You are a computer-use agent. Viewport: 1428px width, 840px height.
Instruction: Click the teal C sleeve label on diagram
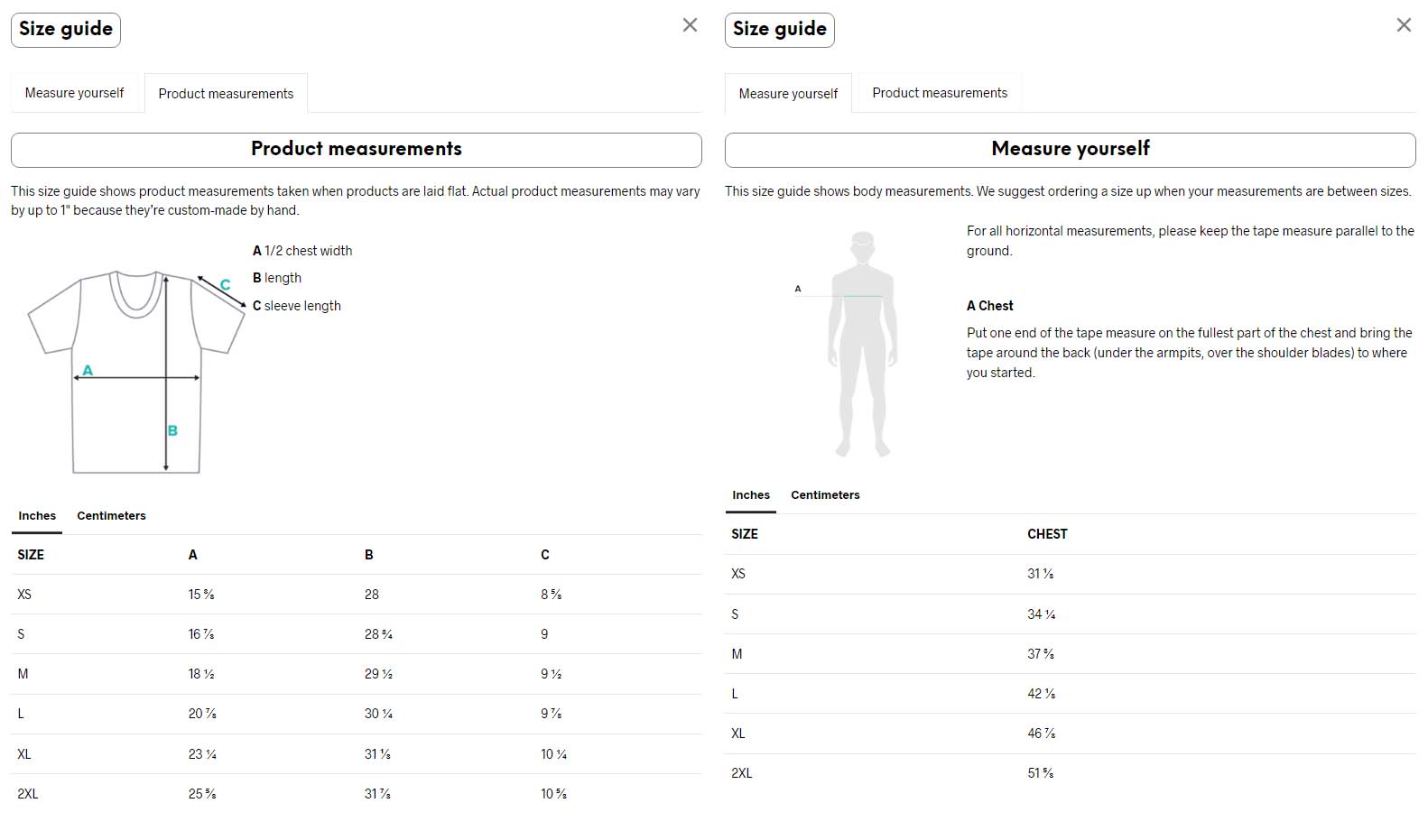pyautogui.click(x=226, y=284)
